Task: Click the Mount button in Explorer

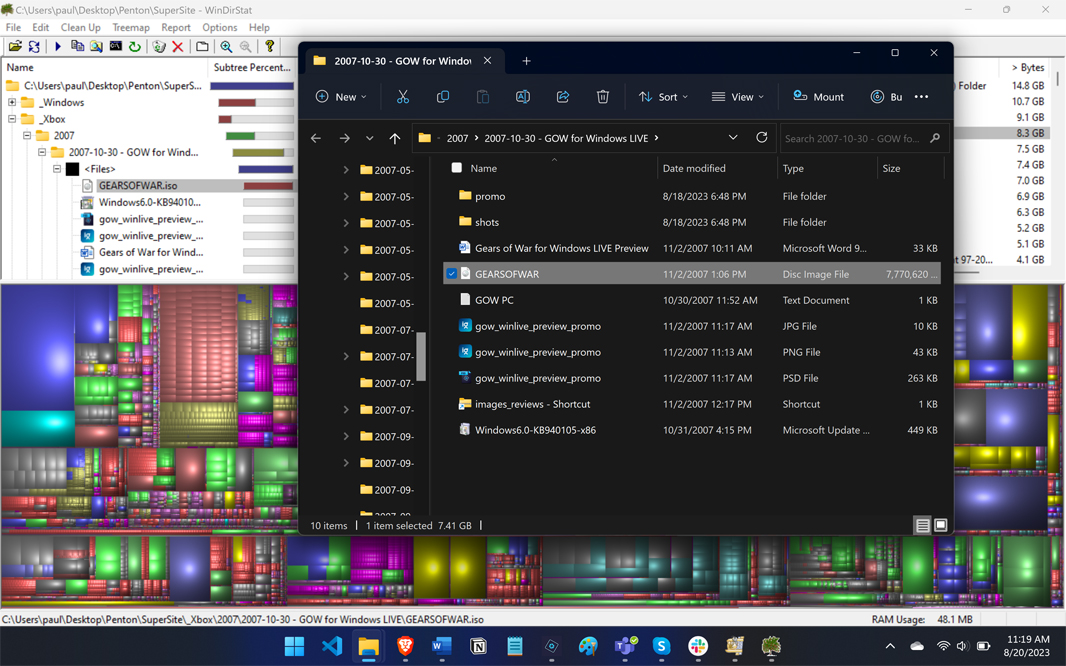Action: [x=818, y=97]
